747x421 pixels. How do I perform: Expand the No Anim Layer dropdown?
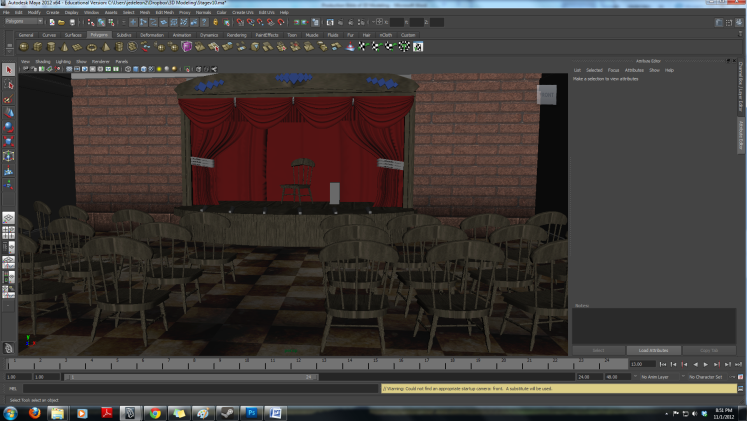coord(658,377)
